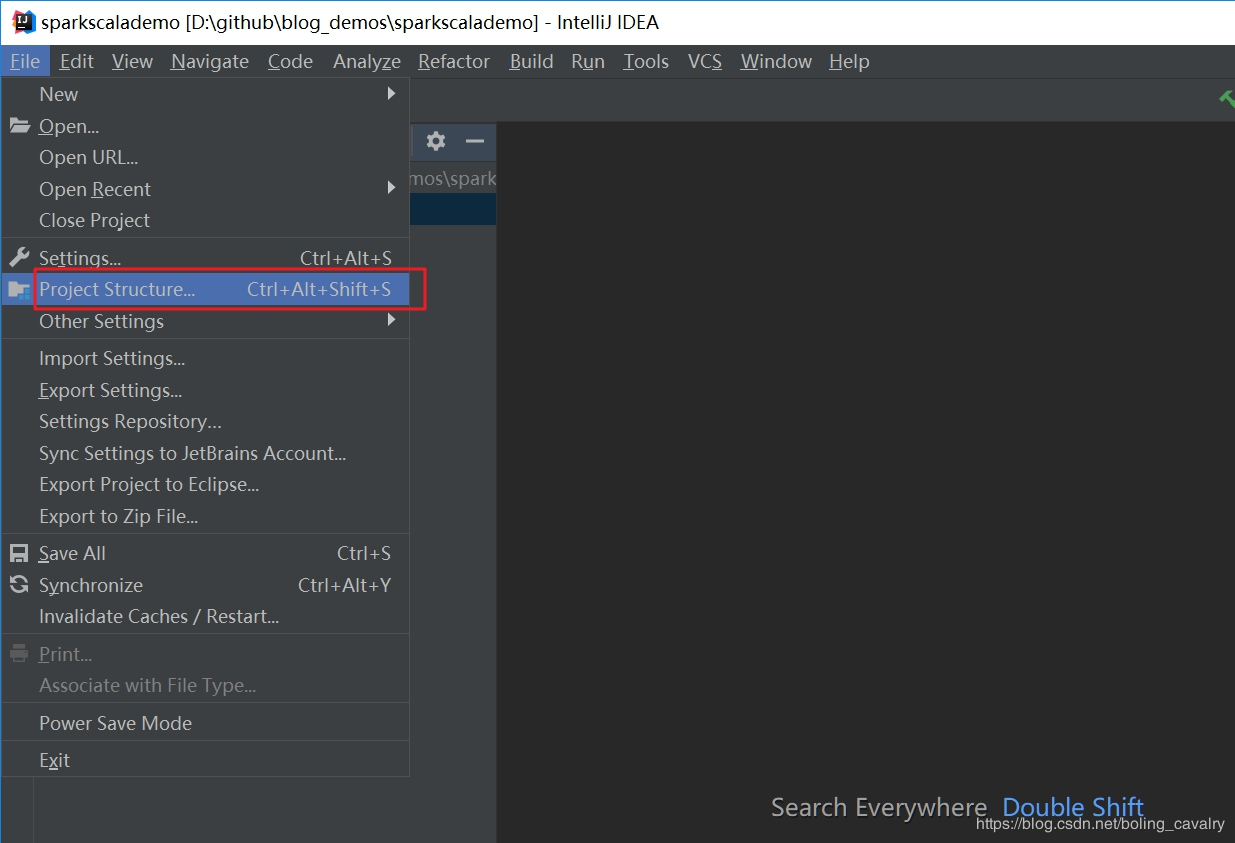
Task: Click Save All menu entry
Action: (x=205, y=553)
